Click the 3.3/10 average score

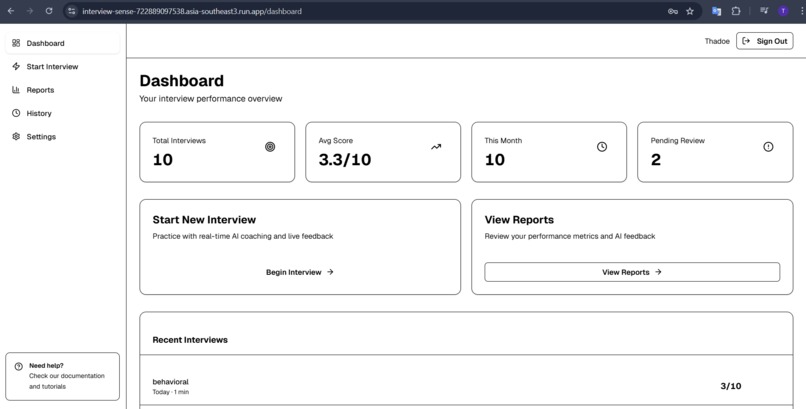[x=344, y=160]
